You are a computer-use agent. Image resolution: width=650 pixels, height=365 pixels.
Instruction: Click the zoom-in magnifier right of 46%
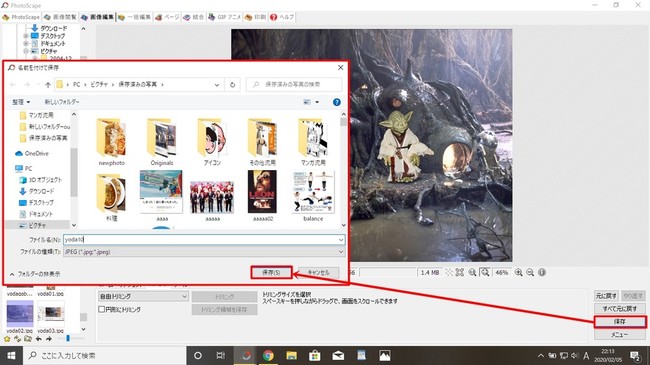coord(518,273)
